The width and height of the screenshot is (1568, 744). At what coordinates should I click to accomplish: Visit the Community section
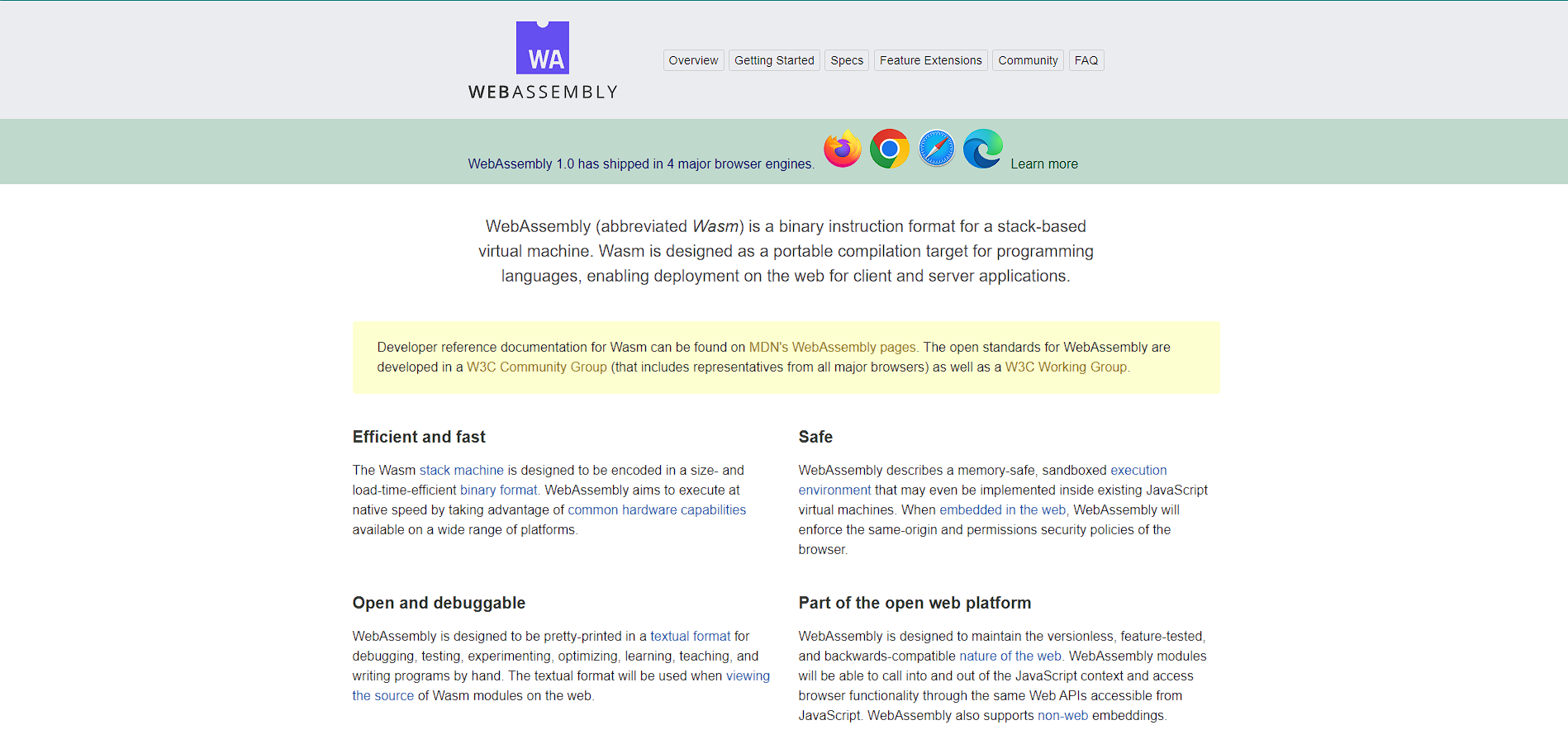[1027, 59]
